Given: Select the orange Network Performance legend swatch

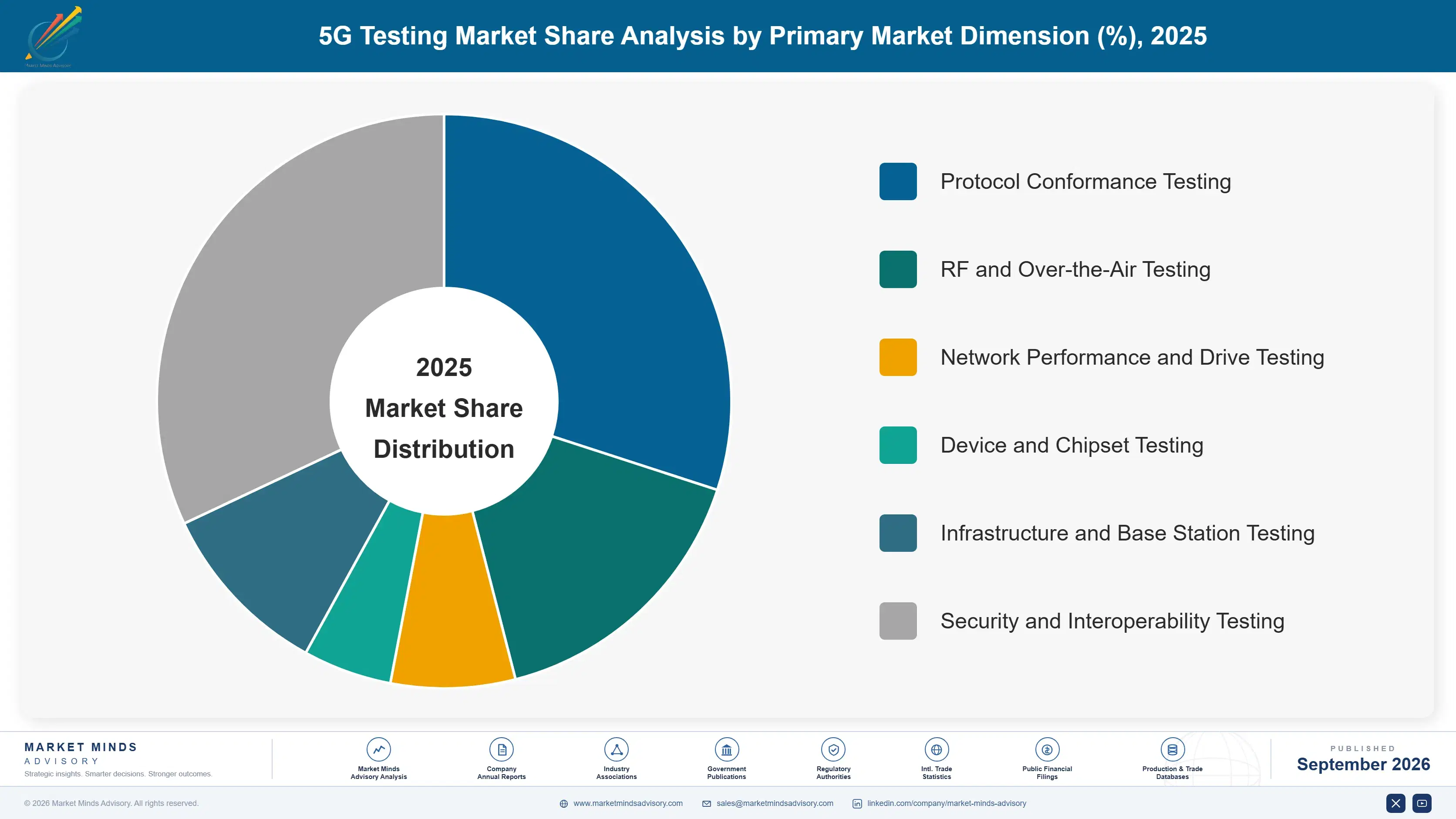Looking at the screenshot, I should (897, 357).
